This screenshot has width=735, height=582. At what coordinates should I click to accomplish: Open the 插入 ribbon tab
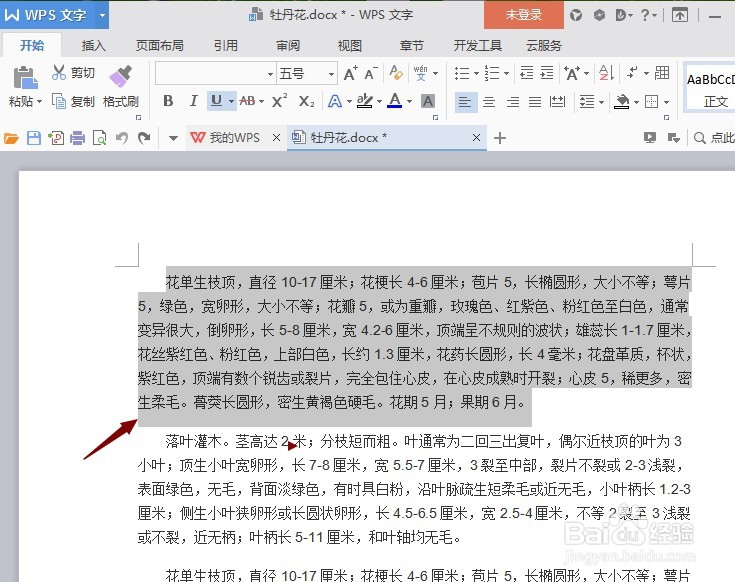[x=93, y=45]
